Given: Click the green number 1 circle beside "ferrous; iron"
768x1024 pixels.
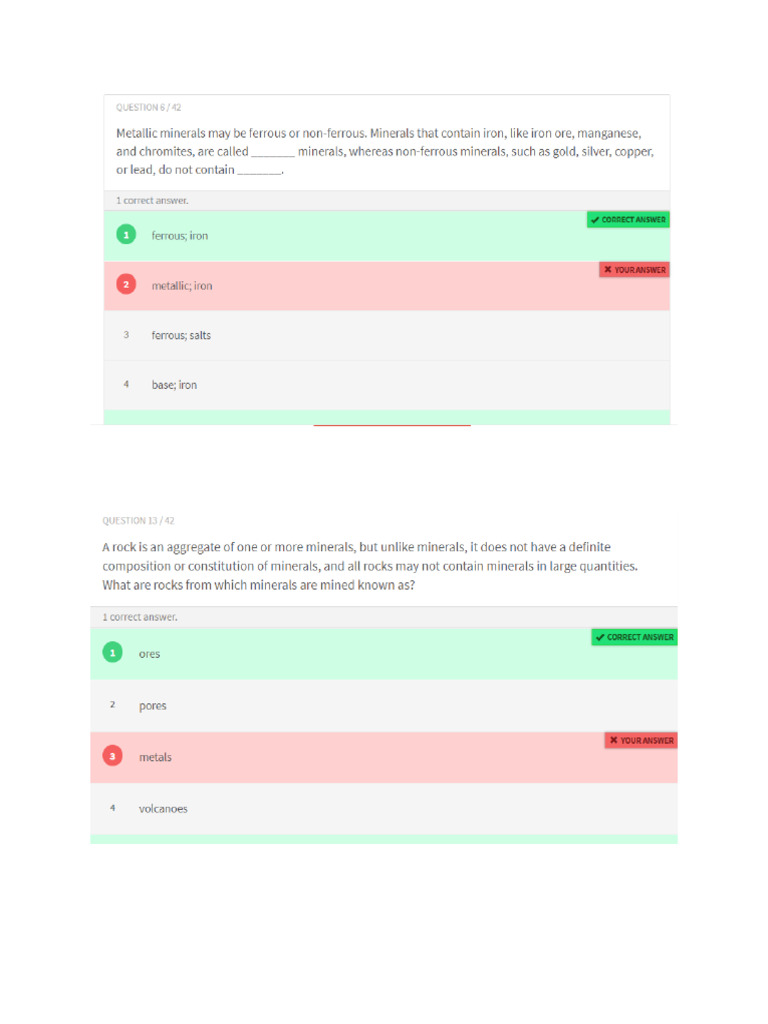Looking at the screenshot, I should click(125, 235).
